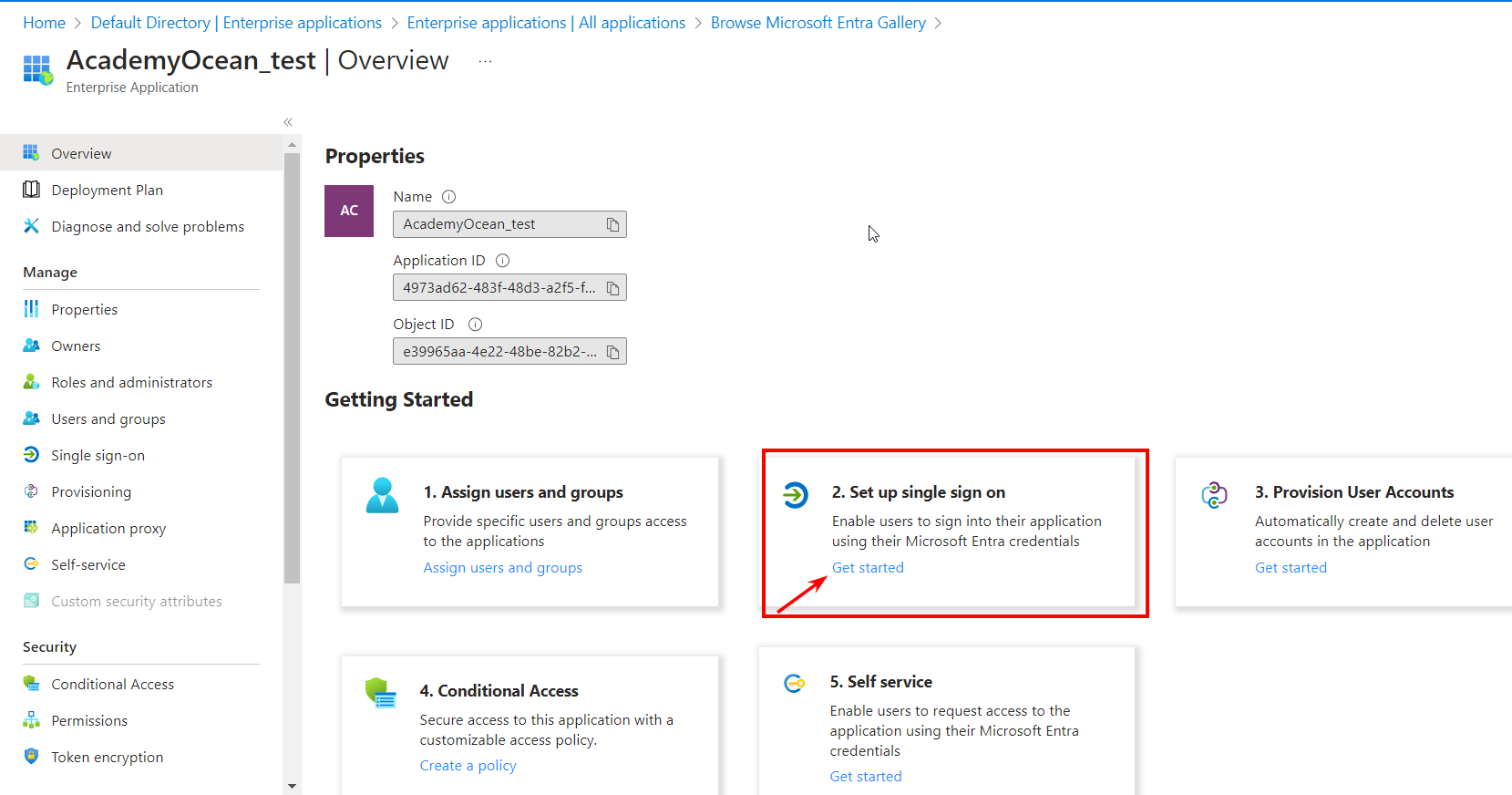Click Create a policy link

(468, 765)
